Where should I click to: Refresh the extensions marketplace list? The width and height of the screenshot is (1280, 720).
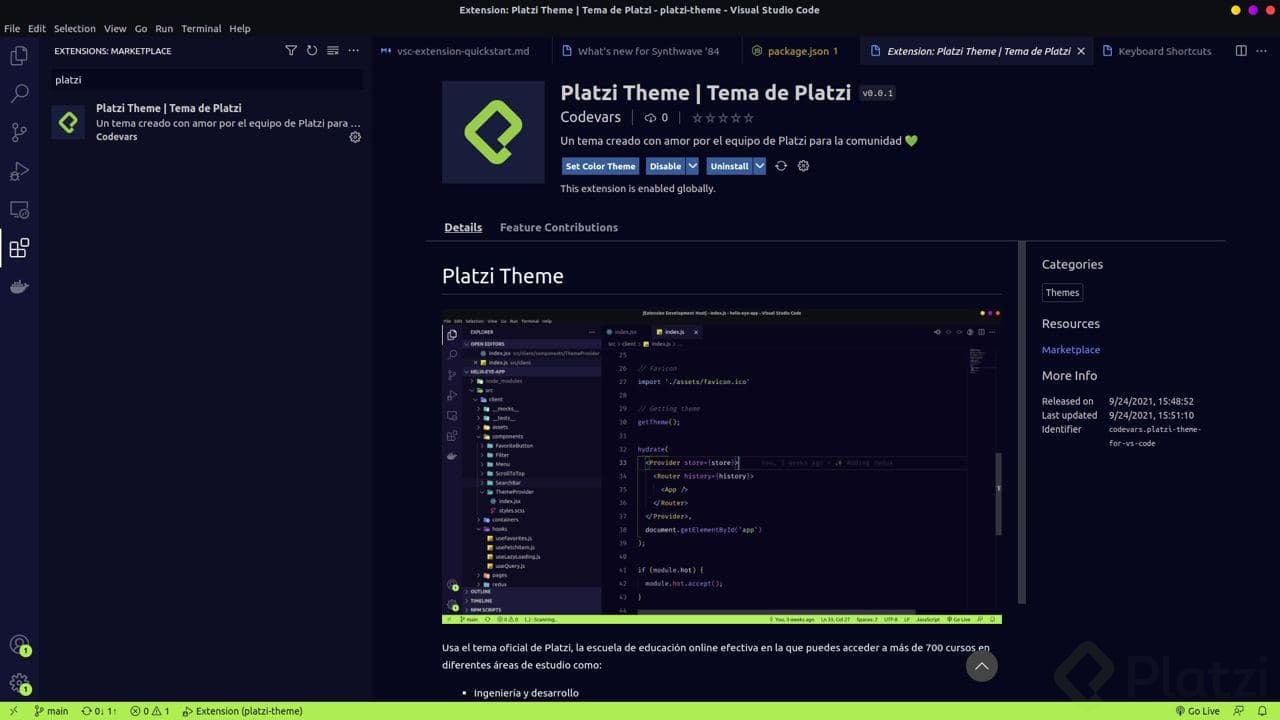point(312,51)
